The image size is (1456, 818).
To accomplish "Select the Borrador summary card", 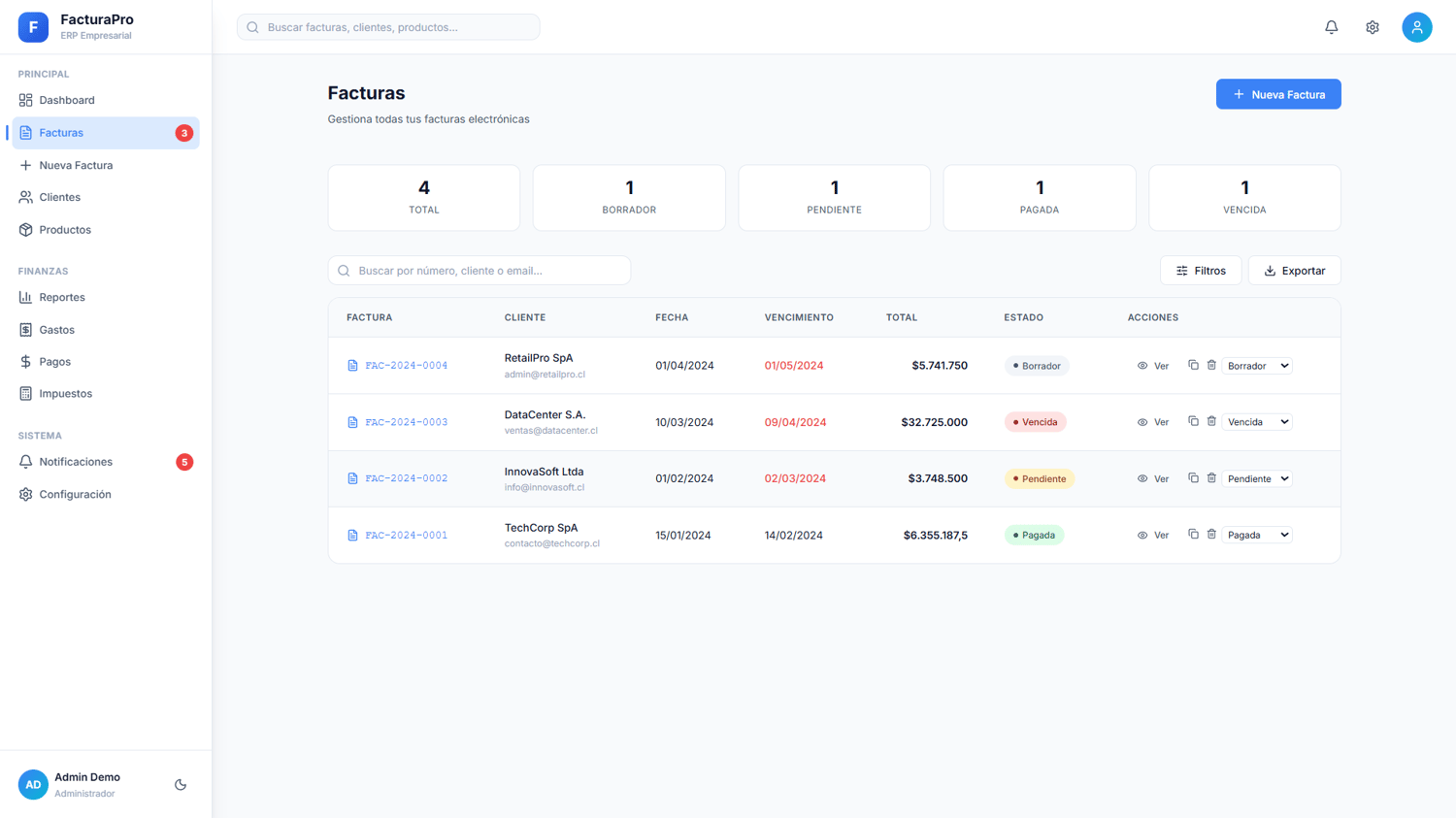I will click(x=629, y=198).
